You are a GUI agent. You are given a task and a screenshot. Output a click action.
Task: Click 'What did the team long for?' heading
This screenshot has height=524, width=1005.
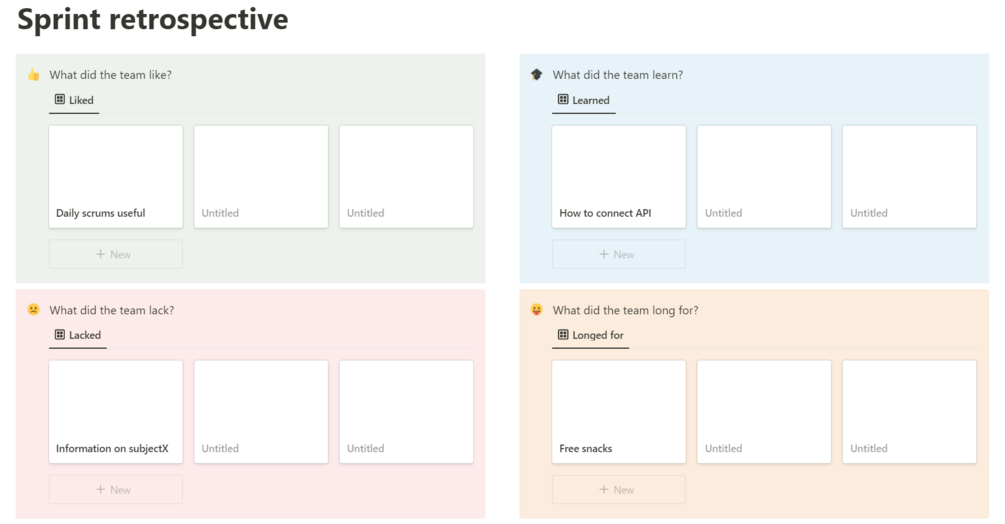coord(625,310)
